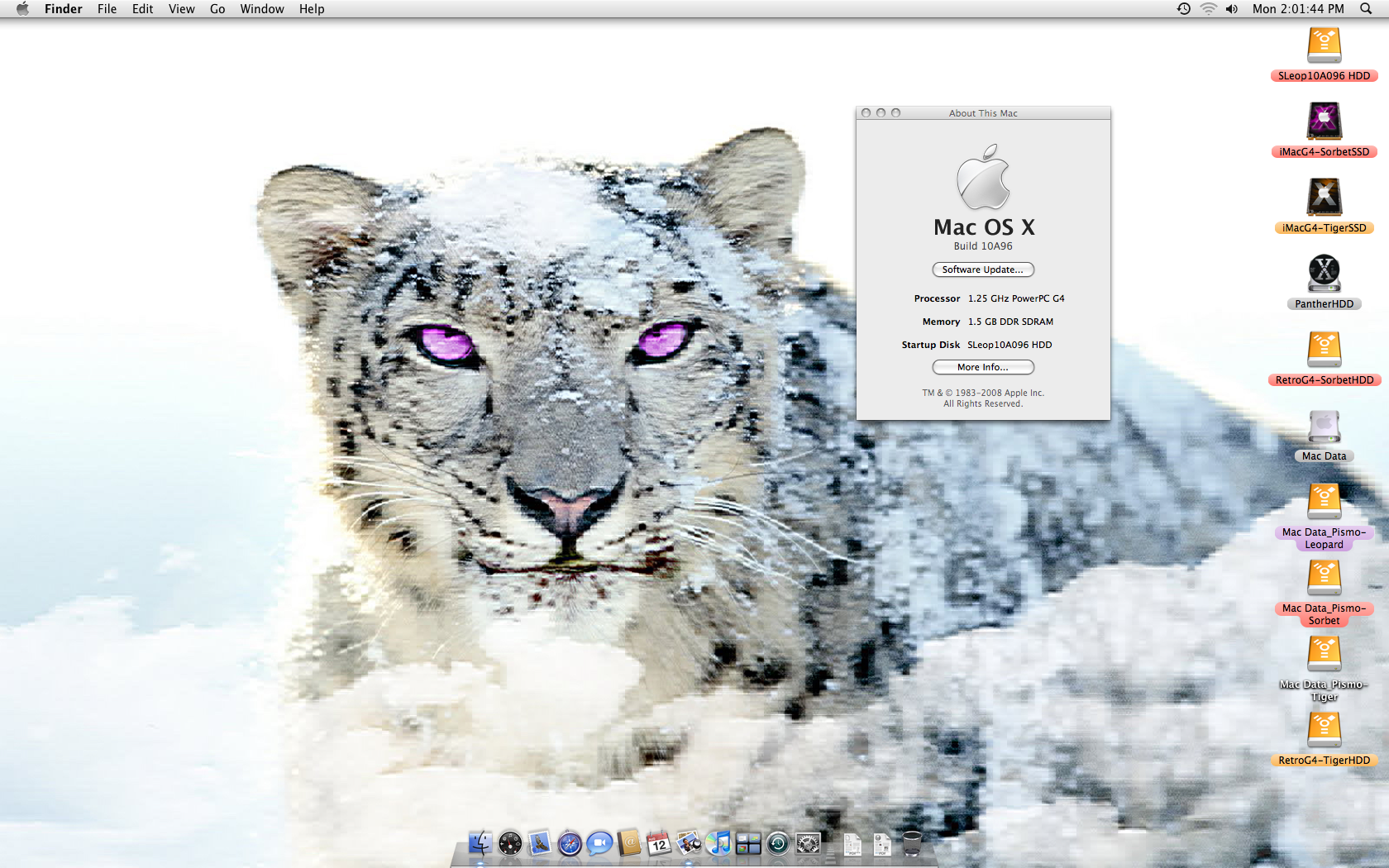This screenshot has height=868, width=1389.
Task: Open Safari from the Dock
Action: [x=570, y=845]
